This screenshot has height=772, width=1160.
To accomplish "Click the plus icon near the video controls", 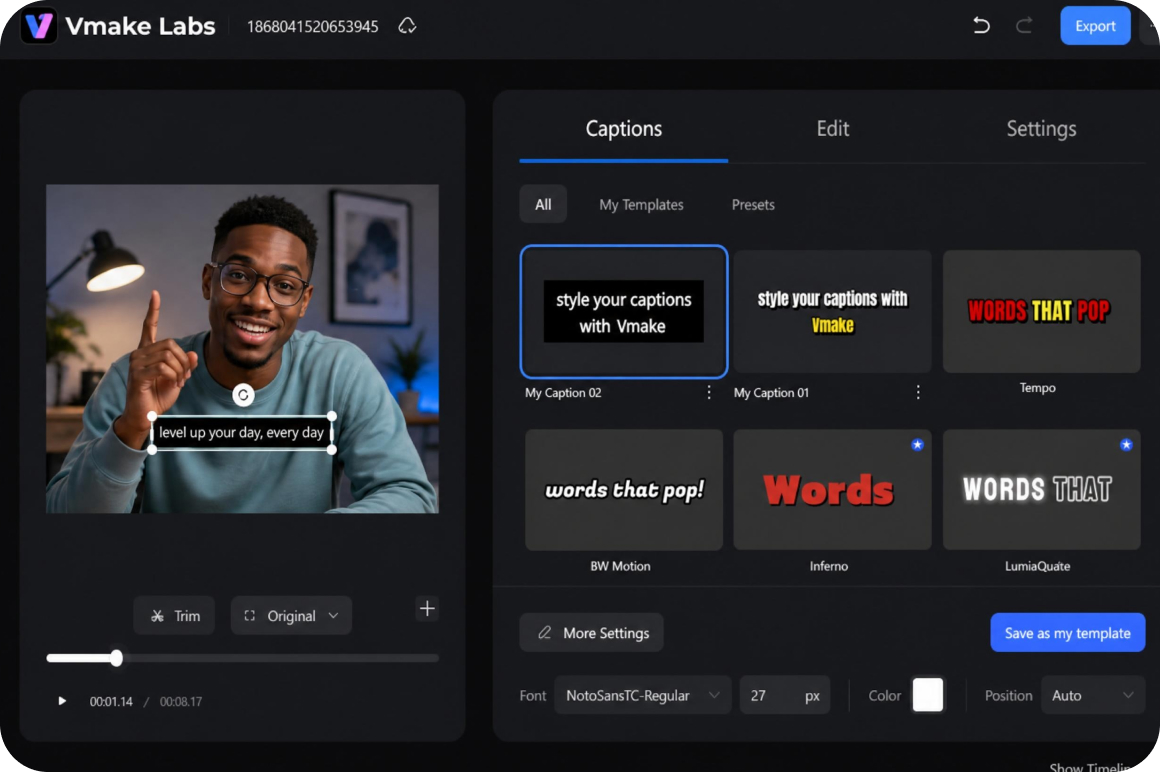I will (427, 609).
